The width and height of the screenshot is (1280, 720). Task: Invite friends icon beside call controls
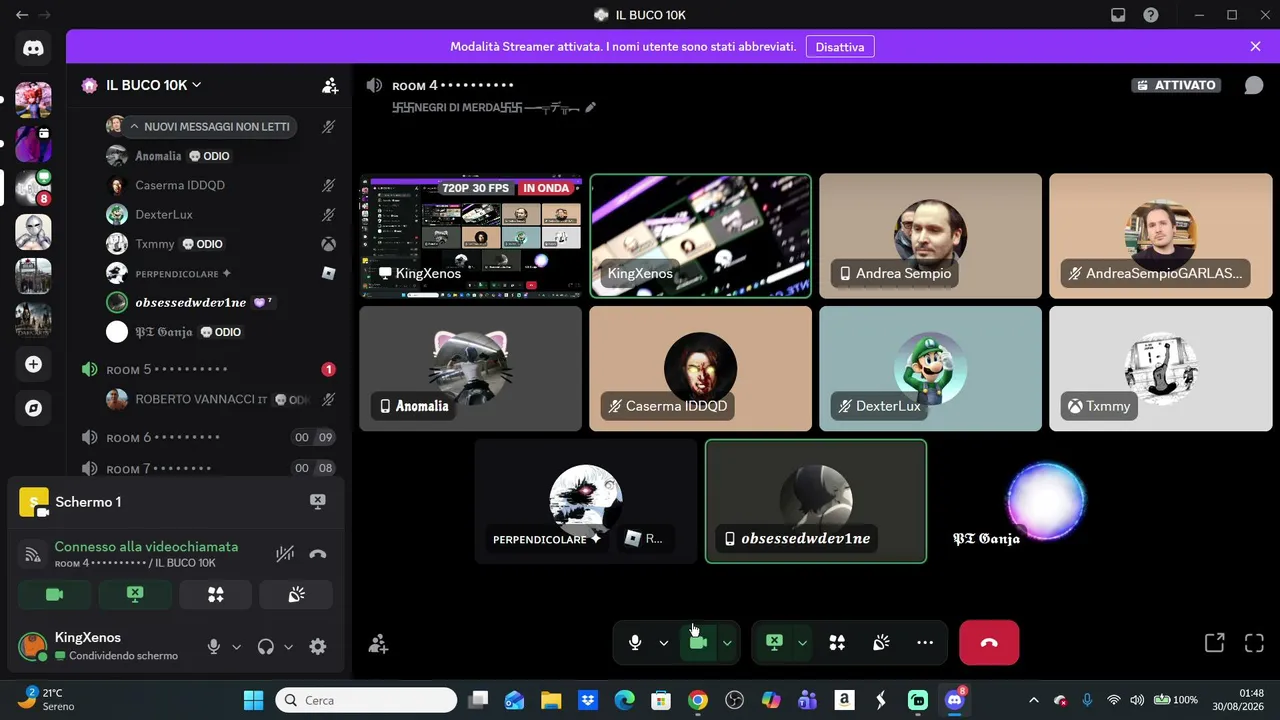click(378, 644)
